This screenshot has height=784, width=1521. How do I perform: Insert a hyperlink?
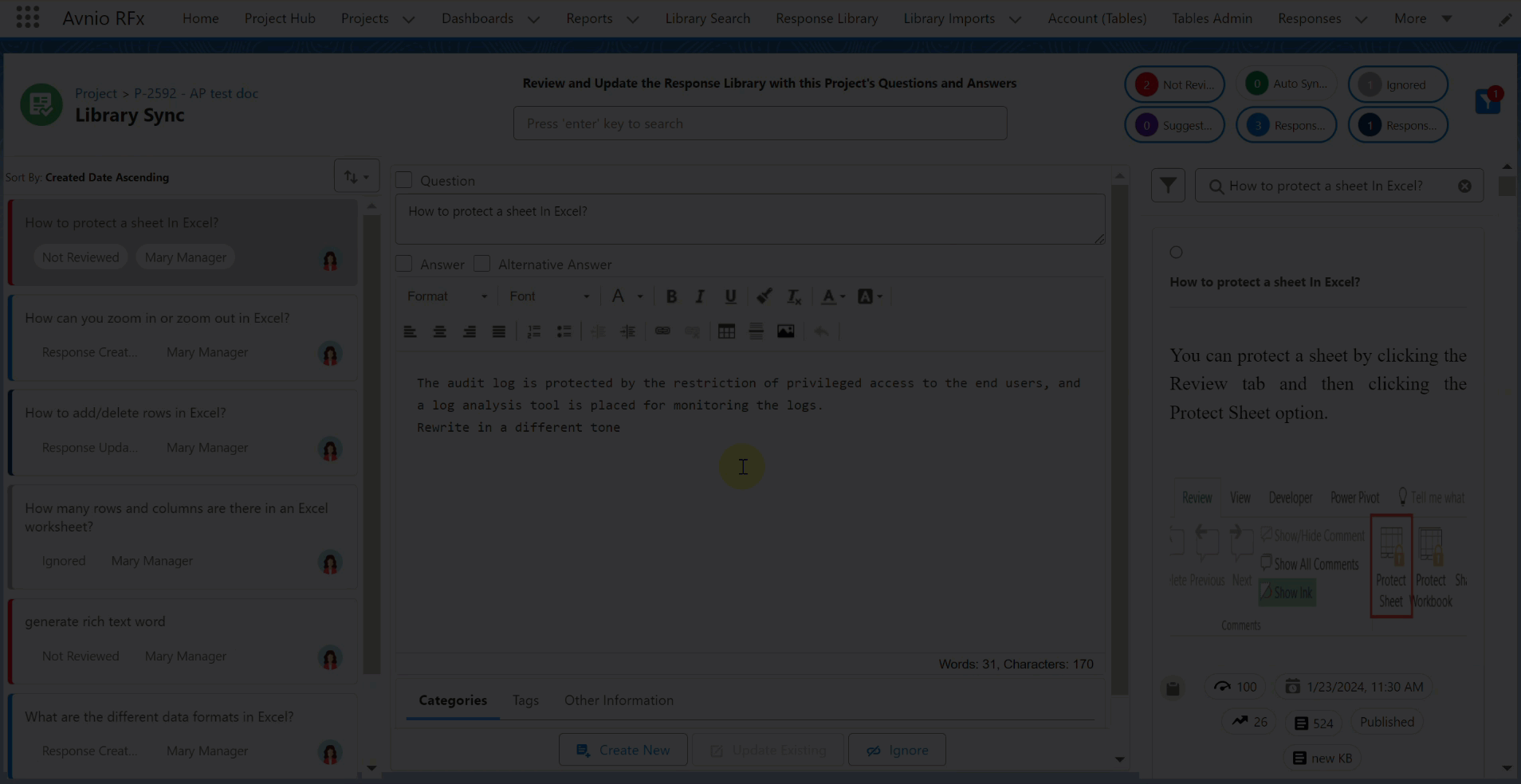(x=662, y=331)
